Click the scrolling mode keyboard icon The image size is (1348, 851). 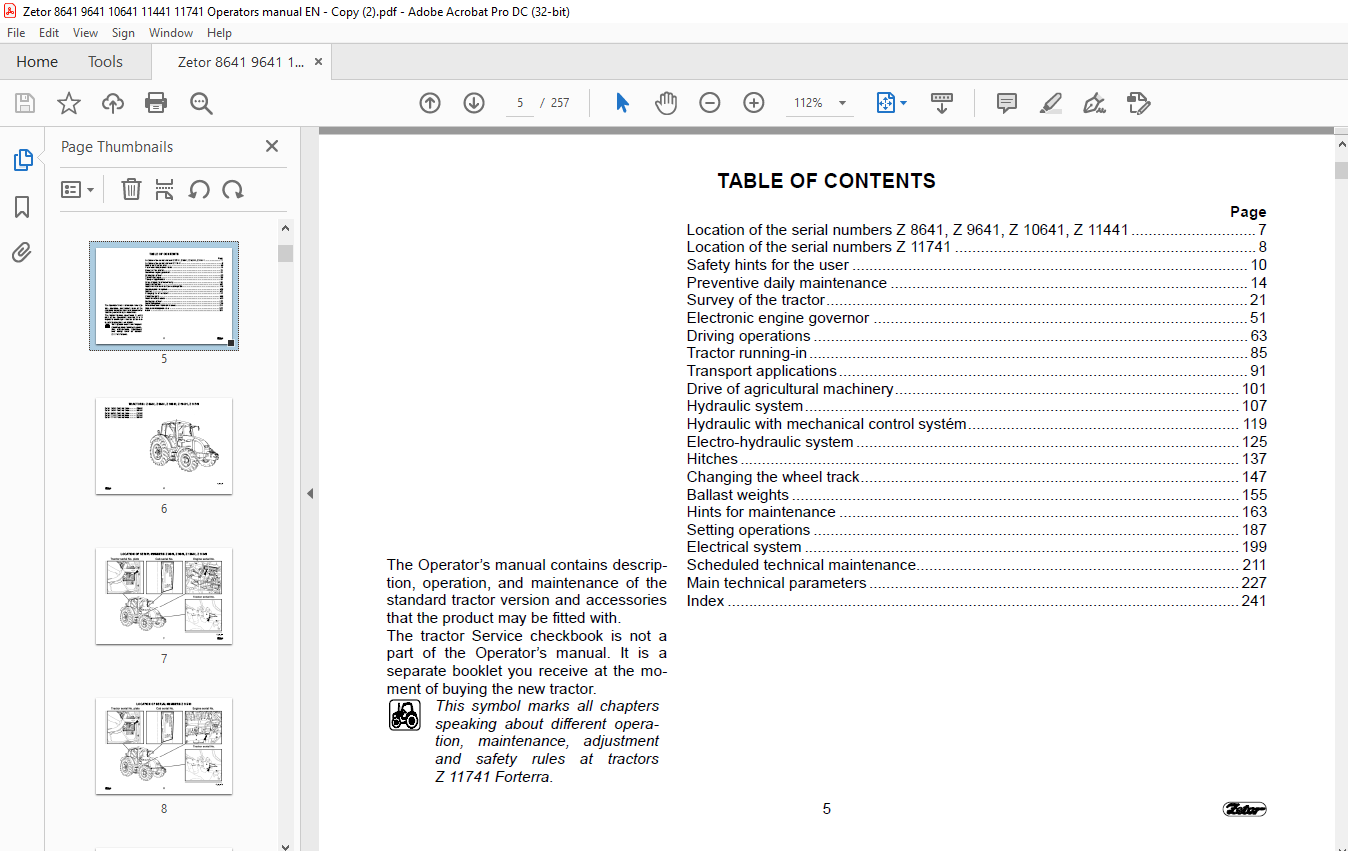coord(942,103)
